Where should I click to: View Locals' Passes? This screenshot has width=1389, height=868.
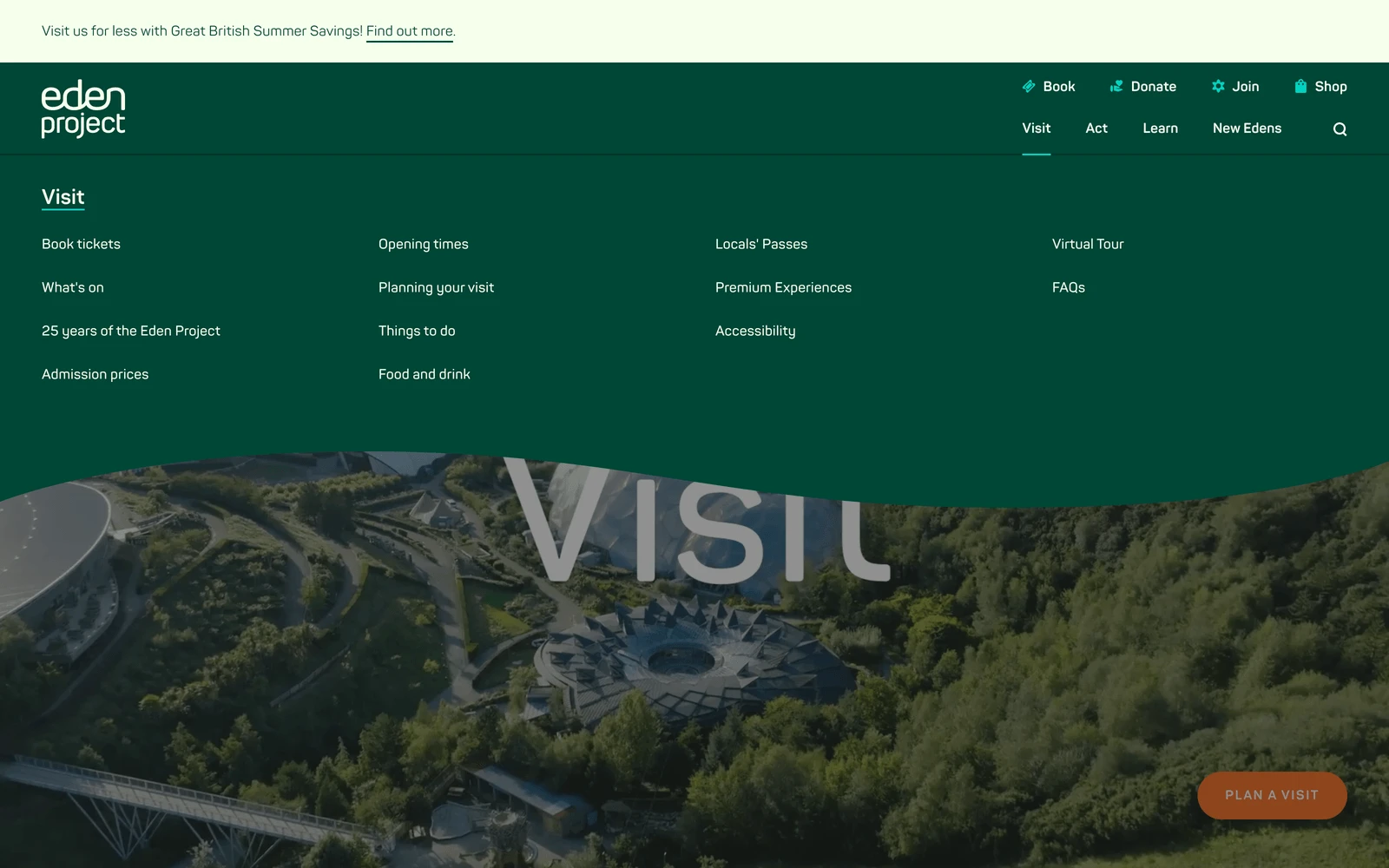[x=761, y=244]
